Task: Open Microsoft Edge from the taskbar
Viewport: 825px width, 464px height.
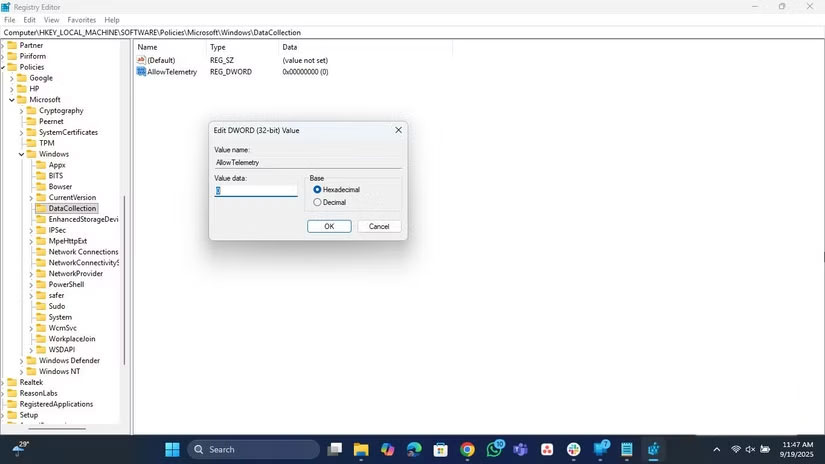Action: tap(414, 449)
